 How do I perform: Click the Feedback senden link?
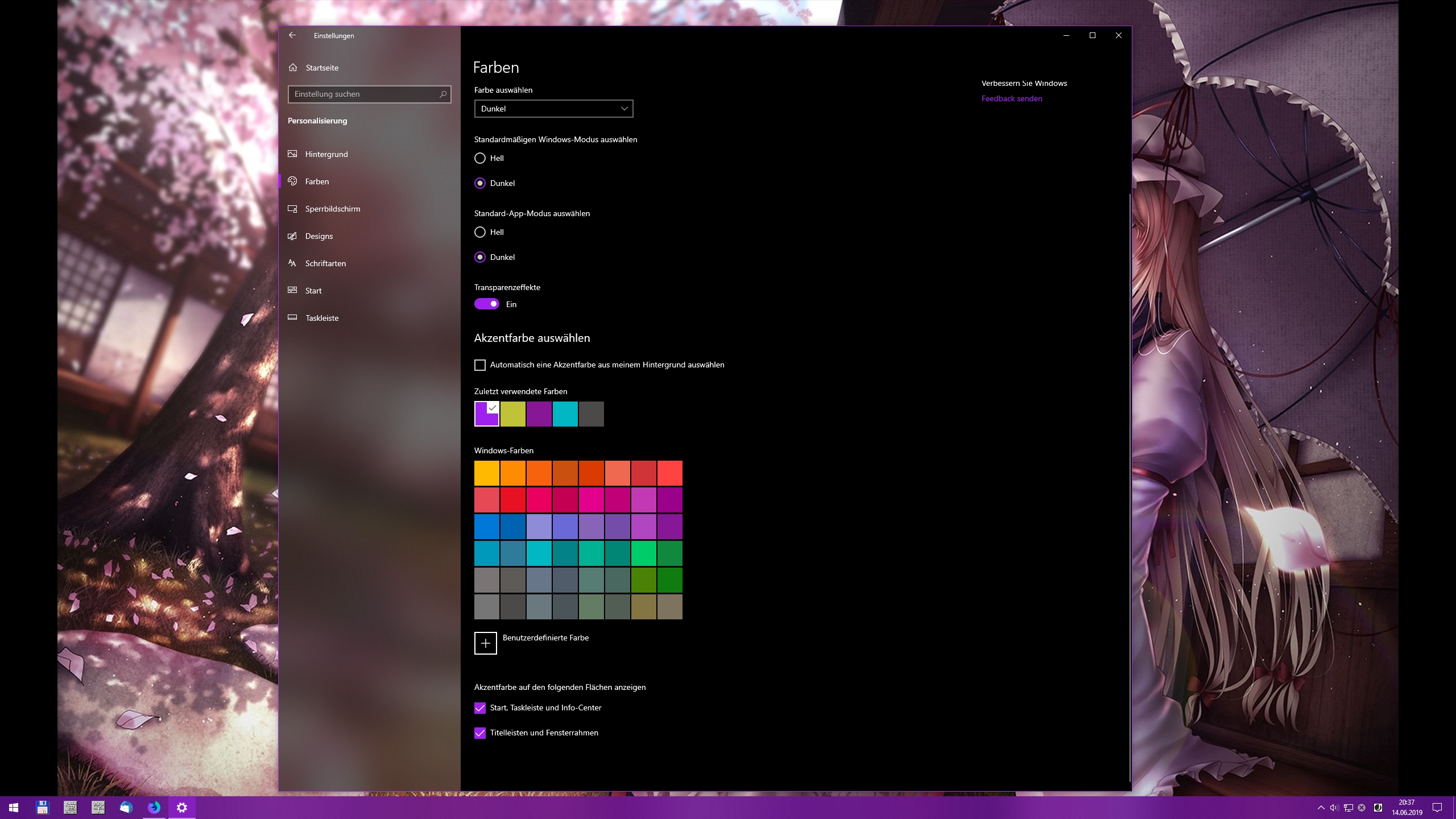click(1012, 98)
